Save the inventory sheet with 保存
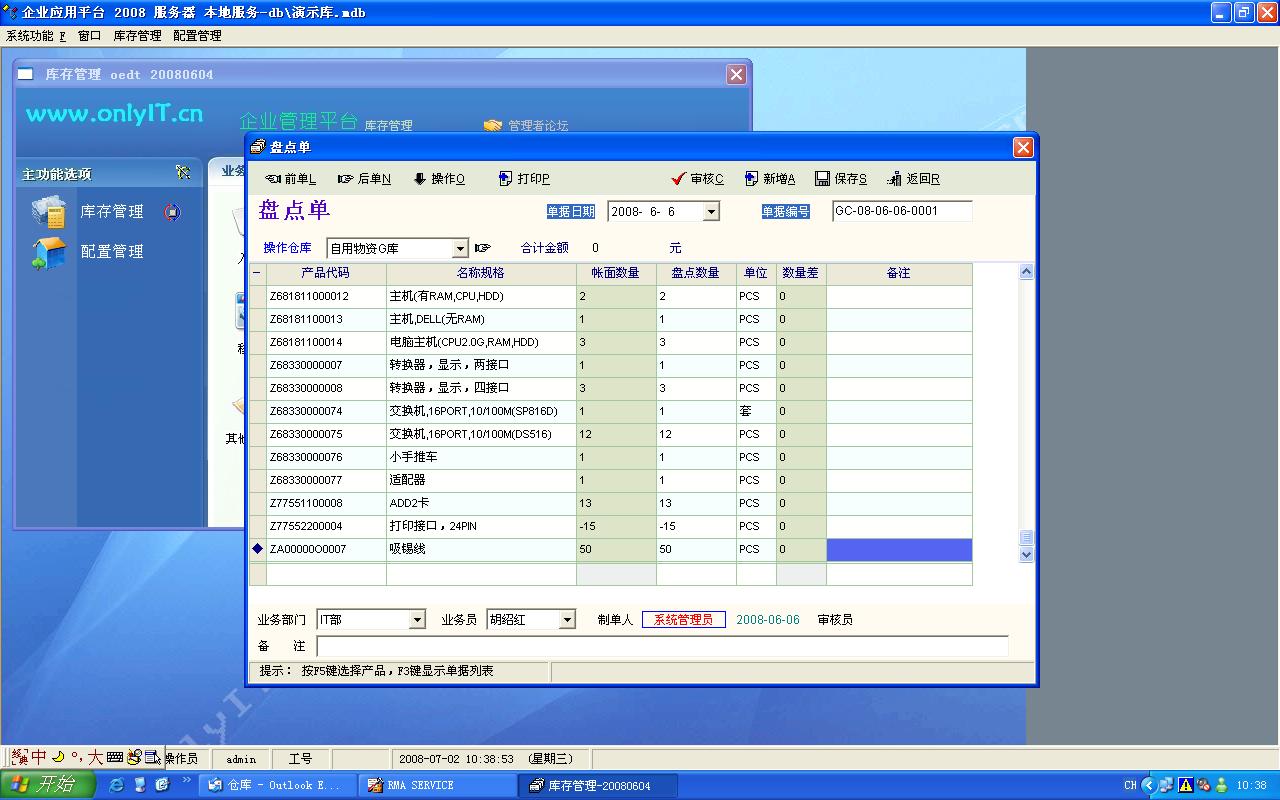This screenshot has height=800, width=1280. [840, 179]
